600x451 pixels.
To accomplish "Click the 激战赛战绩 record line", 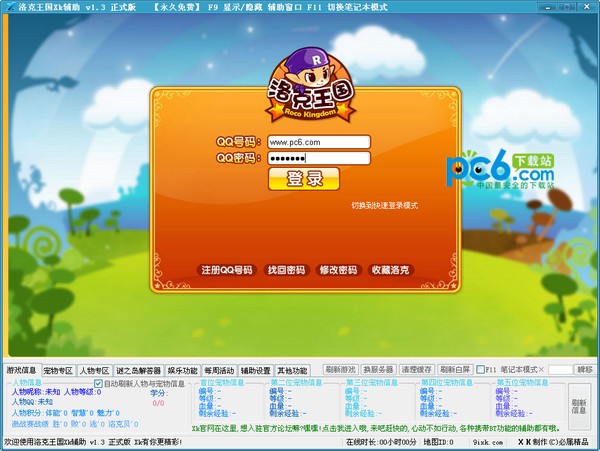I will tap(75, 424).
